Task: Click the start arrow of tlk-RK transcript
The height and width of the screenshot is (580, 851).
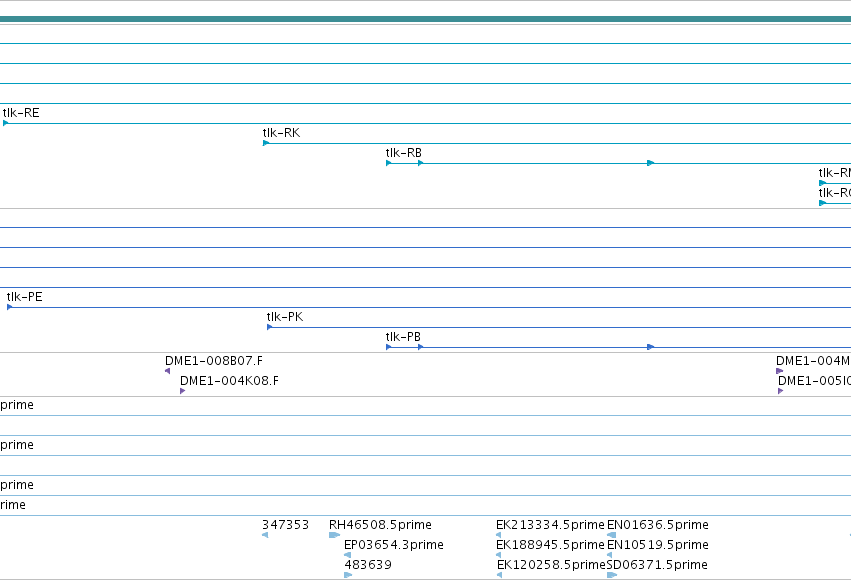Action: tap(266, 143)
